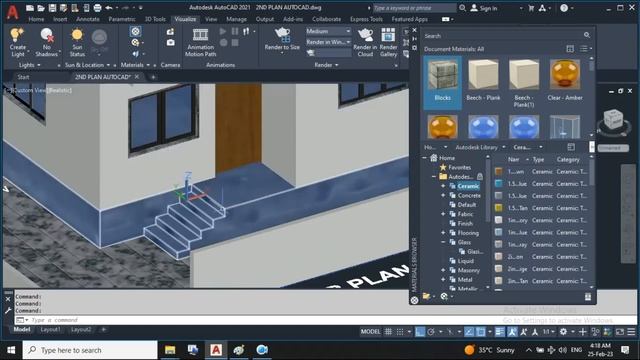This screenshot has width=640, height=360.
Task: Switch to the Insert ribbon tab
Action: pos(60,19)
